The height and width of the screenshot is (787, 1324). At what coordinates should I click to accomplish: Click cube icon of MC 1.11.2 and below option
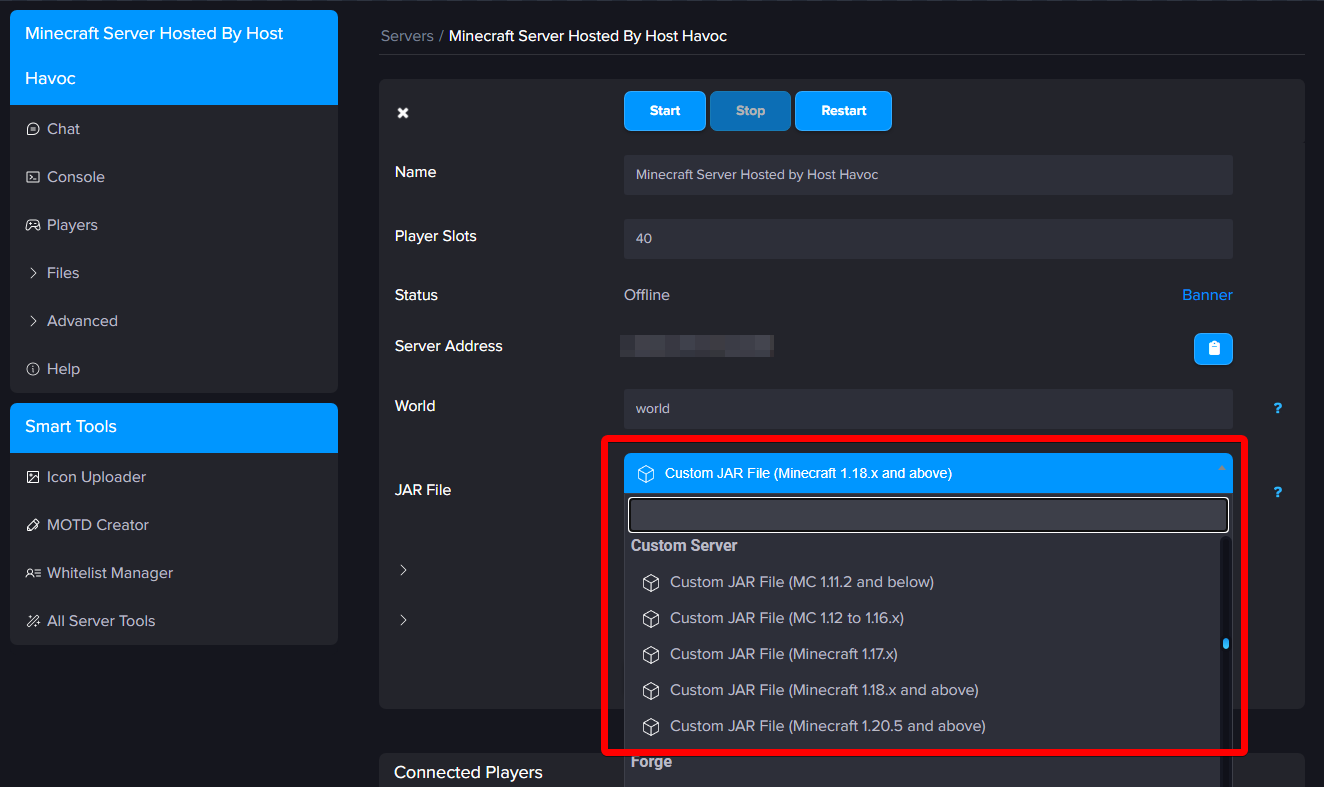click(651, 583)
